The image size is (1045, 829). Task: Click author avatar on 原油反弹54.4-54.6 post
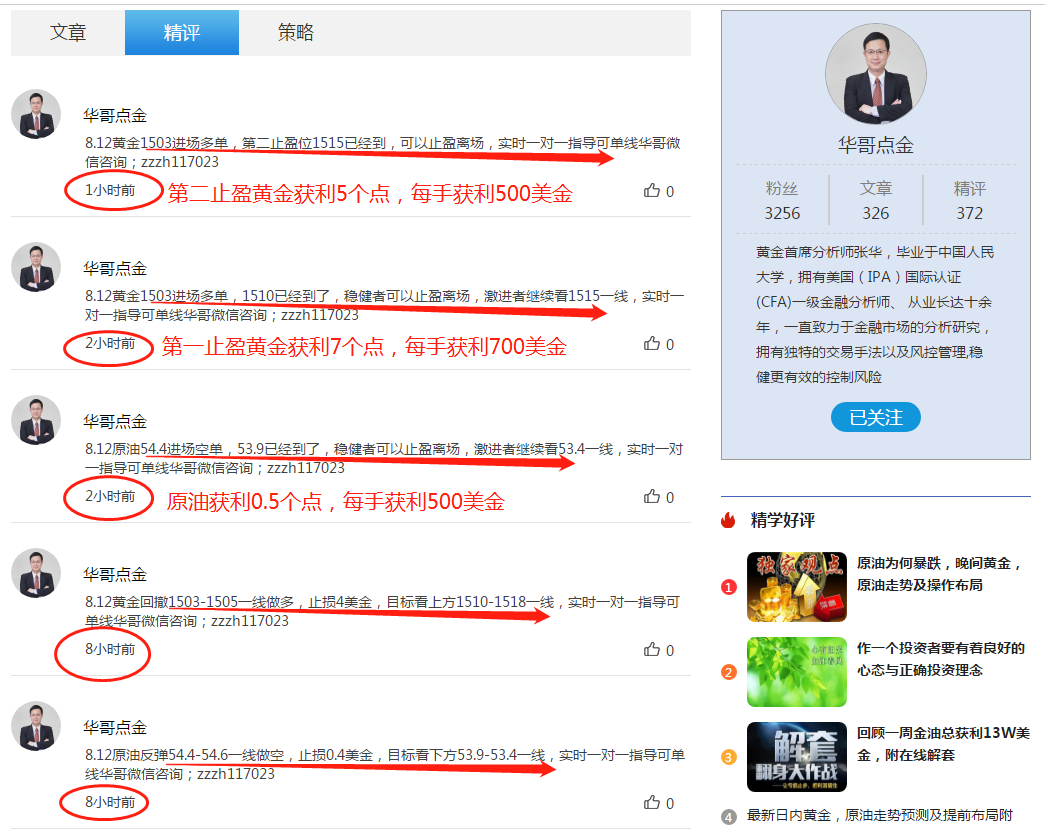tap(36, 726)
